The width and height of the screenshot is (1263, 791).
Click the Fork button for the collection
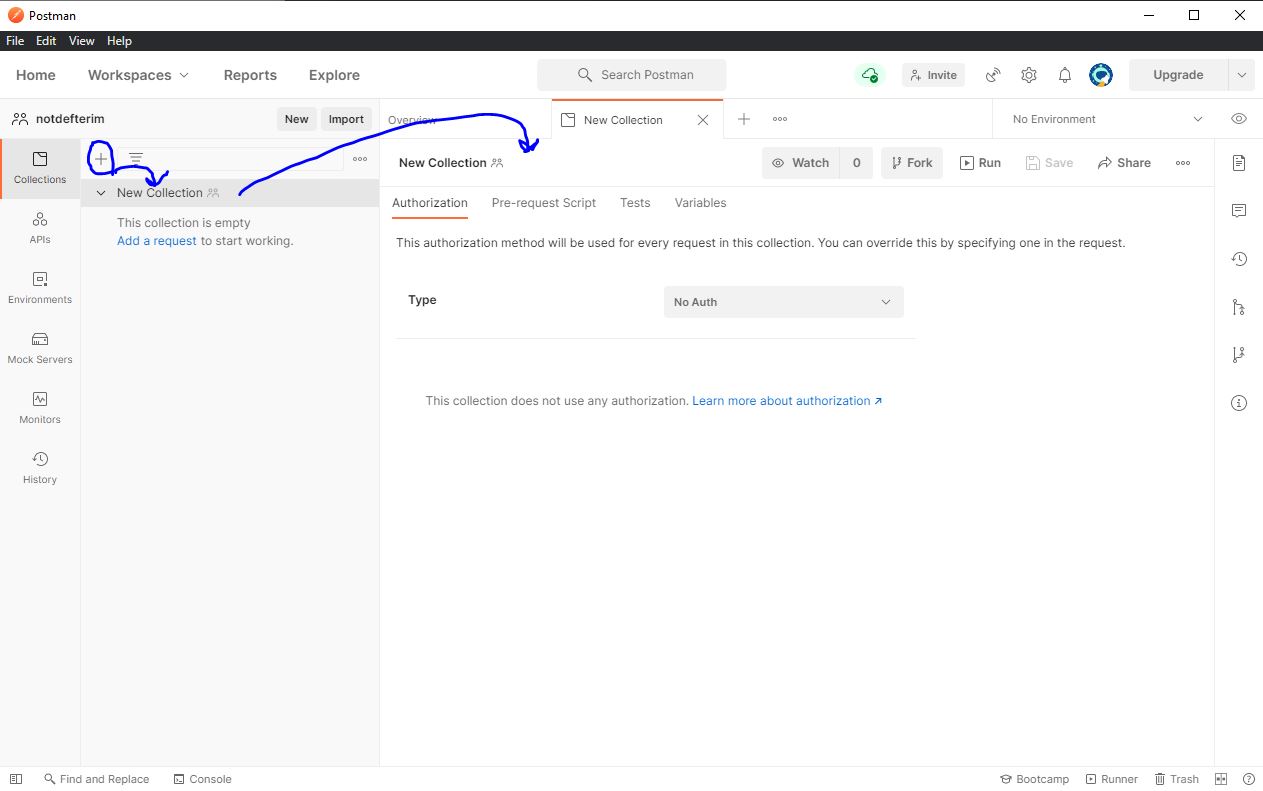[x=911, y=162]
